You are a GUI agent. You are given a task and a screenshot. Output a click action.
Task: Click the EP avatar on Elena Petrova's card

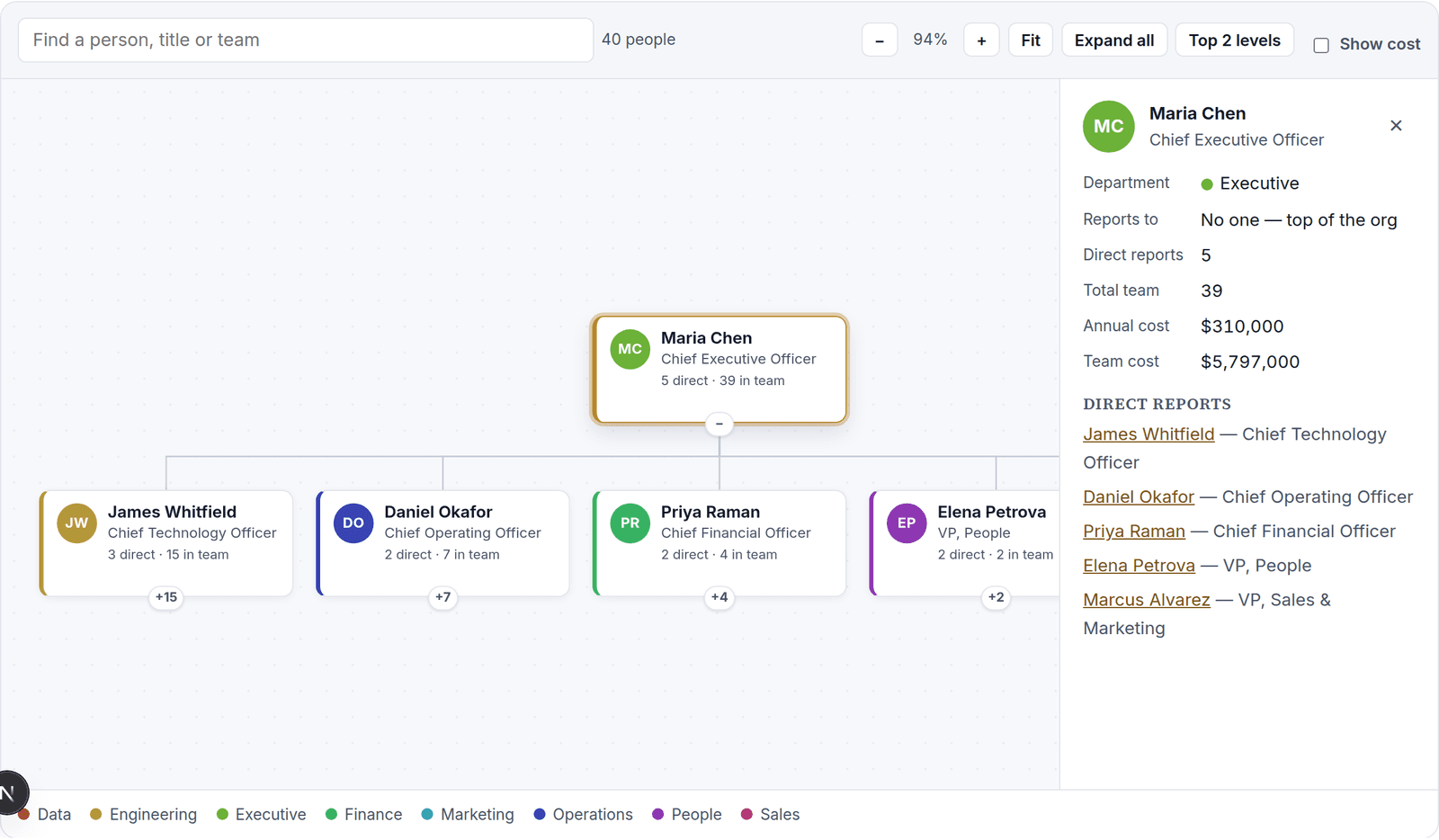click(907, 523)
